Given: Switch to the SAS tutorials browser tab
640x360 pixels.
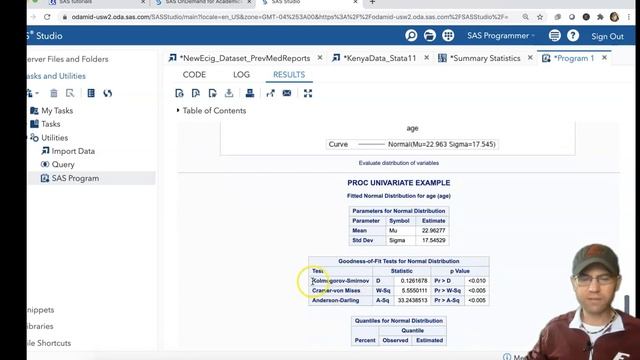Looking at the screenshot, I should pos(96,2).
